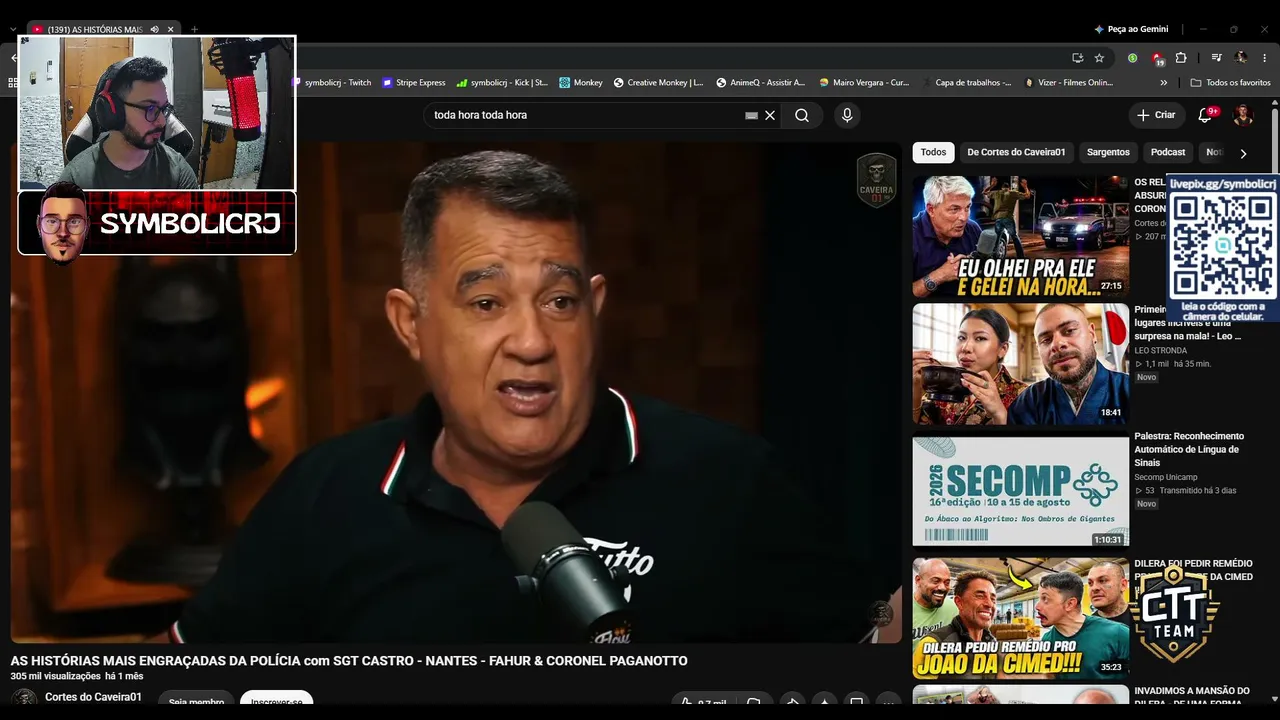Open the 'JOÃO DA CIMED' video thumbnail
Viewport: 1280px width, 720px height.
1021,618
